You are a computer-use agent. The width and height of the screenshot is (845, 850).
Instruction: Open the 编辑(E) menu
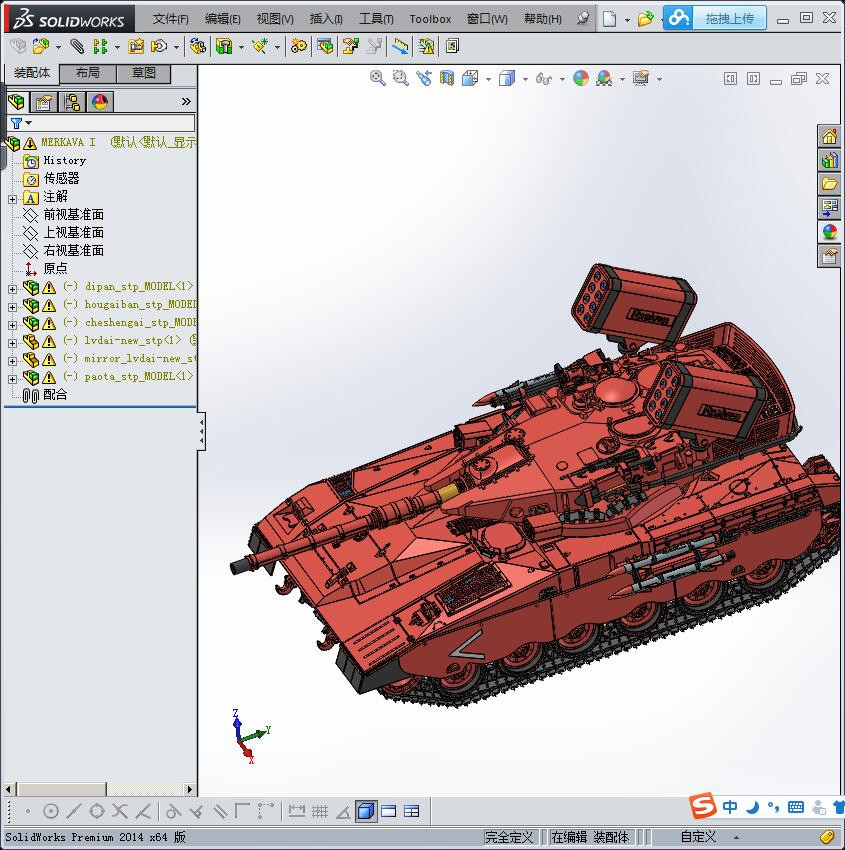coord(222,19)
